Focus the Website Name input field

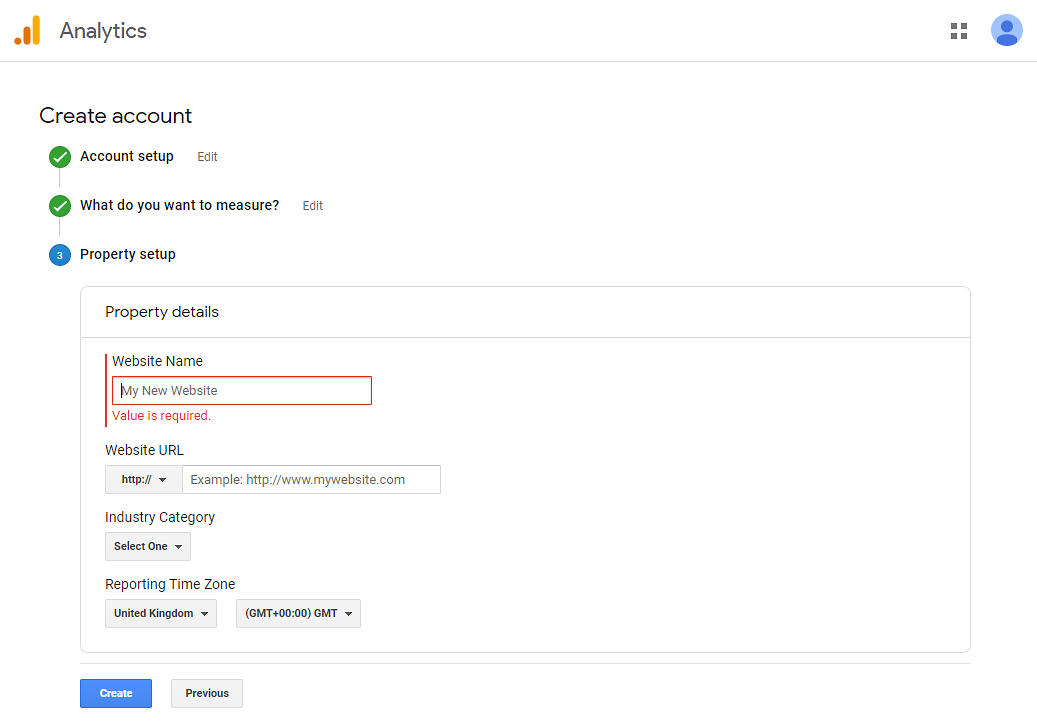(242, 391)
